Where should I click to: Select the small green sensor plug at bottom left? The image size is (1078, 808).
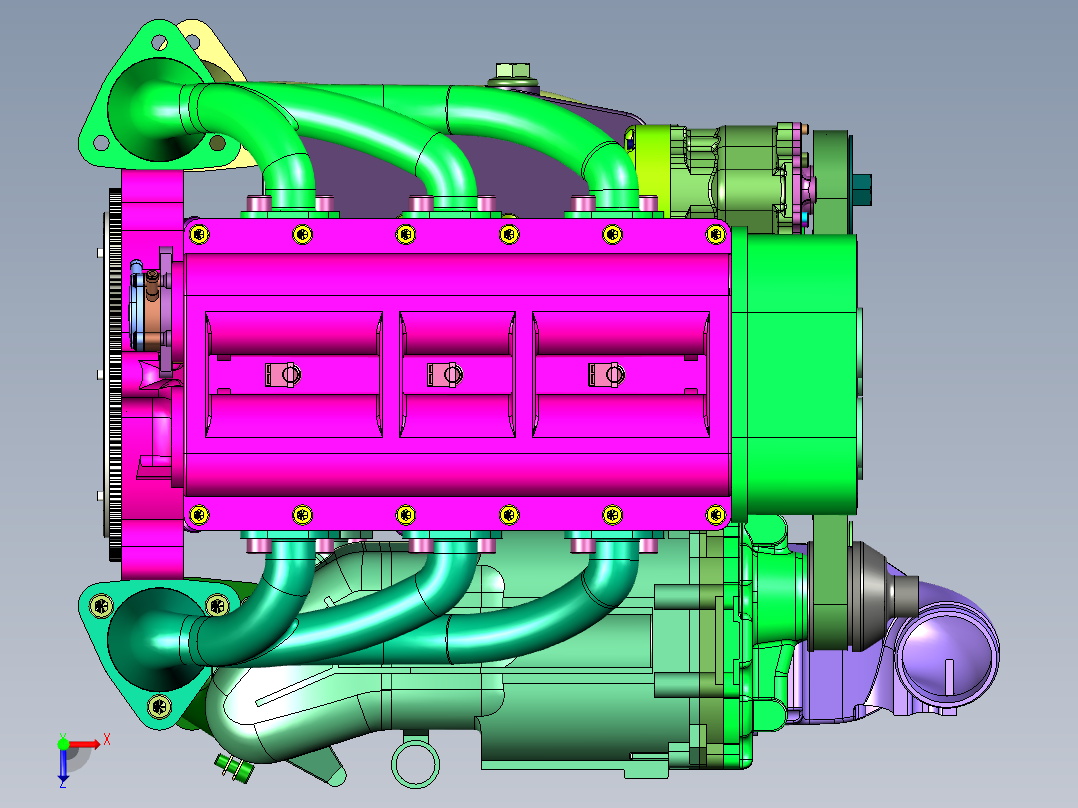click(234, 767)
